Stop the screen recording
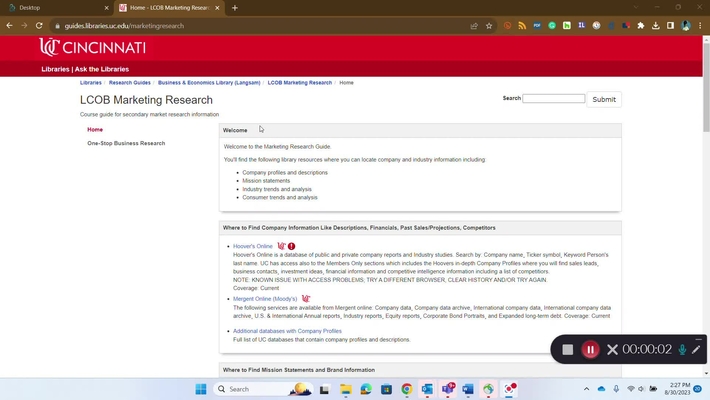Viewport: 710px width, 400px height. (567, 350)
